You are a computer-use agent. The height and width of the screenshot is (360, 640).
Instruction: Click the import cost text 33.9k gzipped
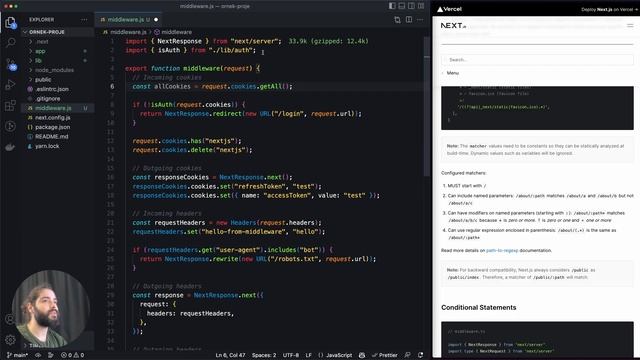328,41
